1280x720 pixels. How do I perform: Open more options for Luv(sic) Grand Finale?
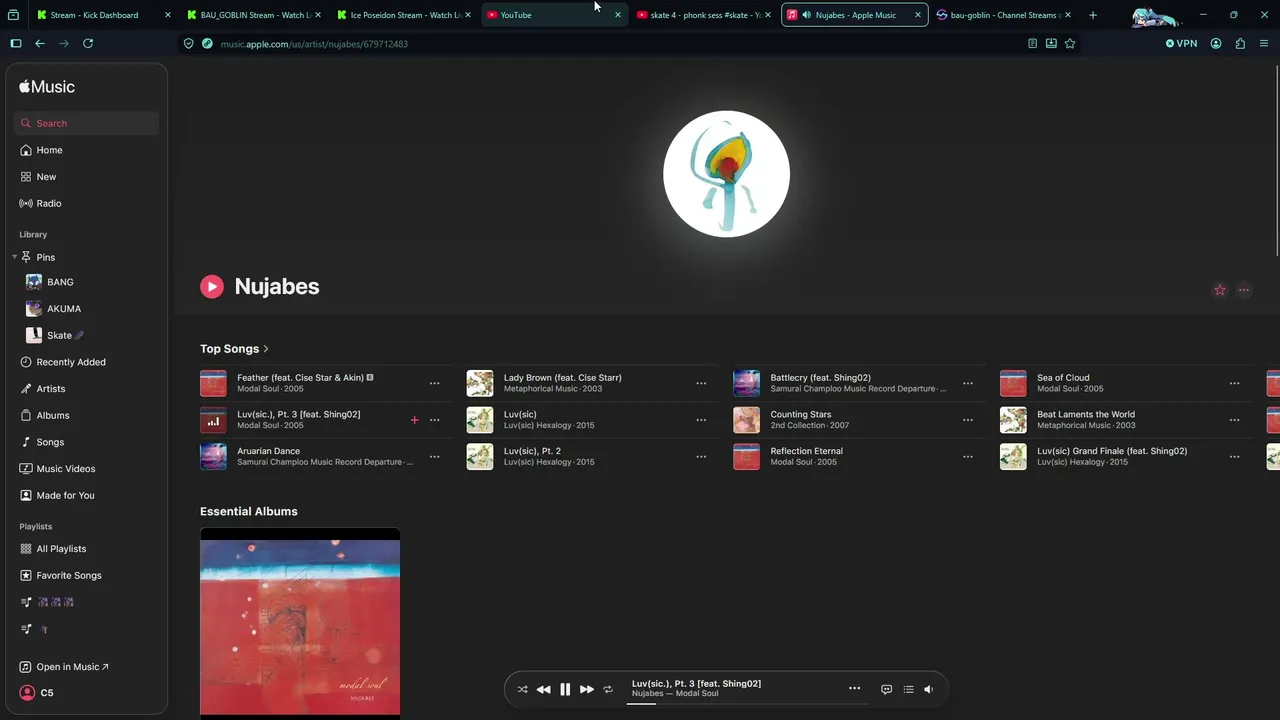[x=1234, y=457]
